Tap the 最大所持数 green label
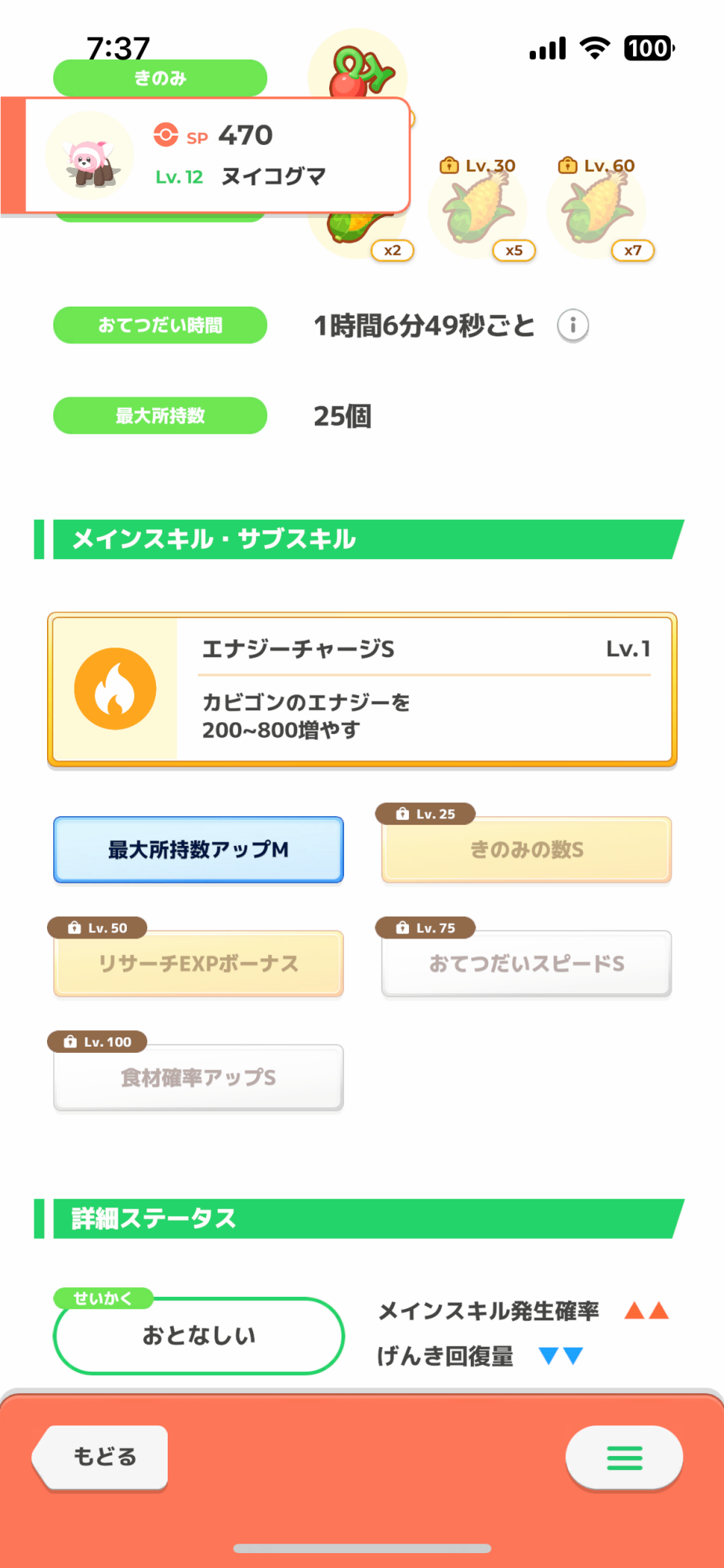 [x=160, y=416]
